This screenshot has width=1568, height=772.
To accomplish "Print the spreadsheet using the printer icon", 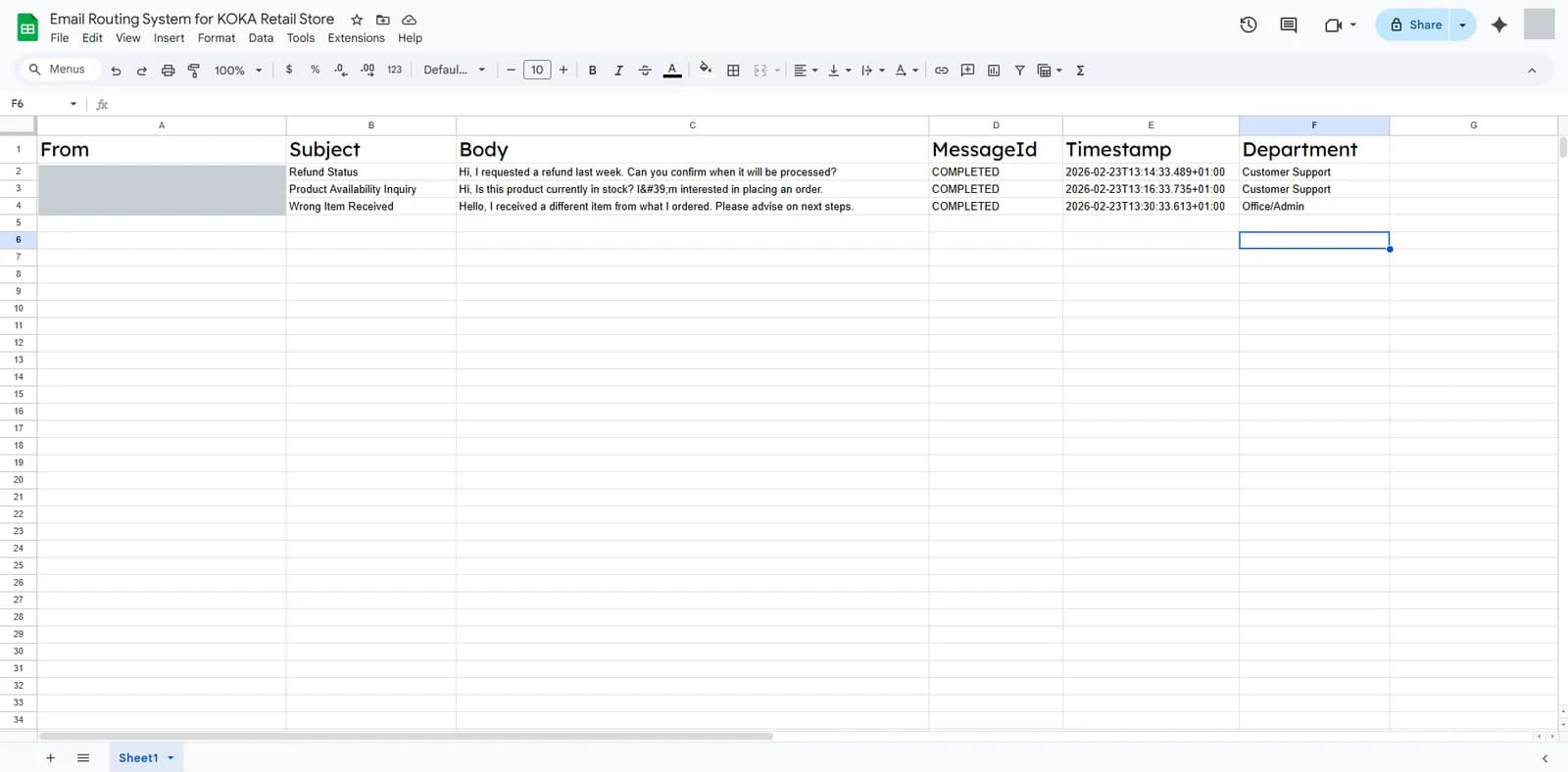I will click(x=168, y=71).
